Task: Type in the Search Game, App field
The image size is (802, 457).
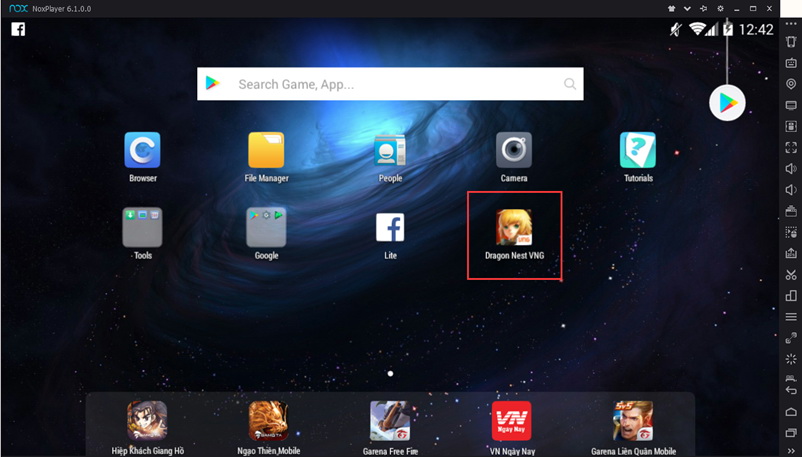Action: (390, 84)
